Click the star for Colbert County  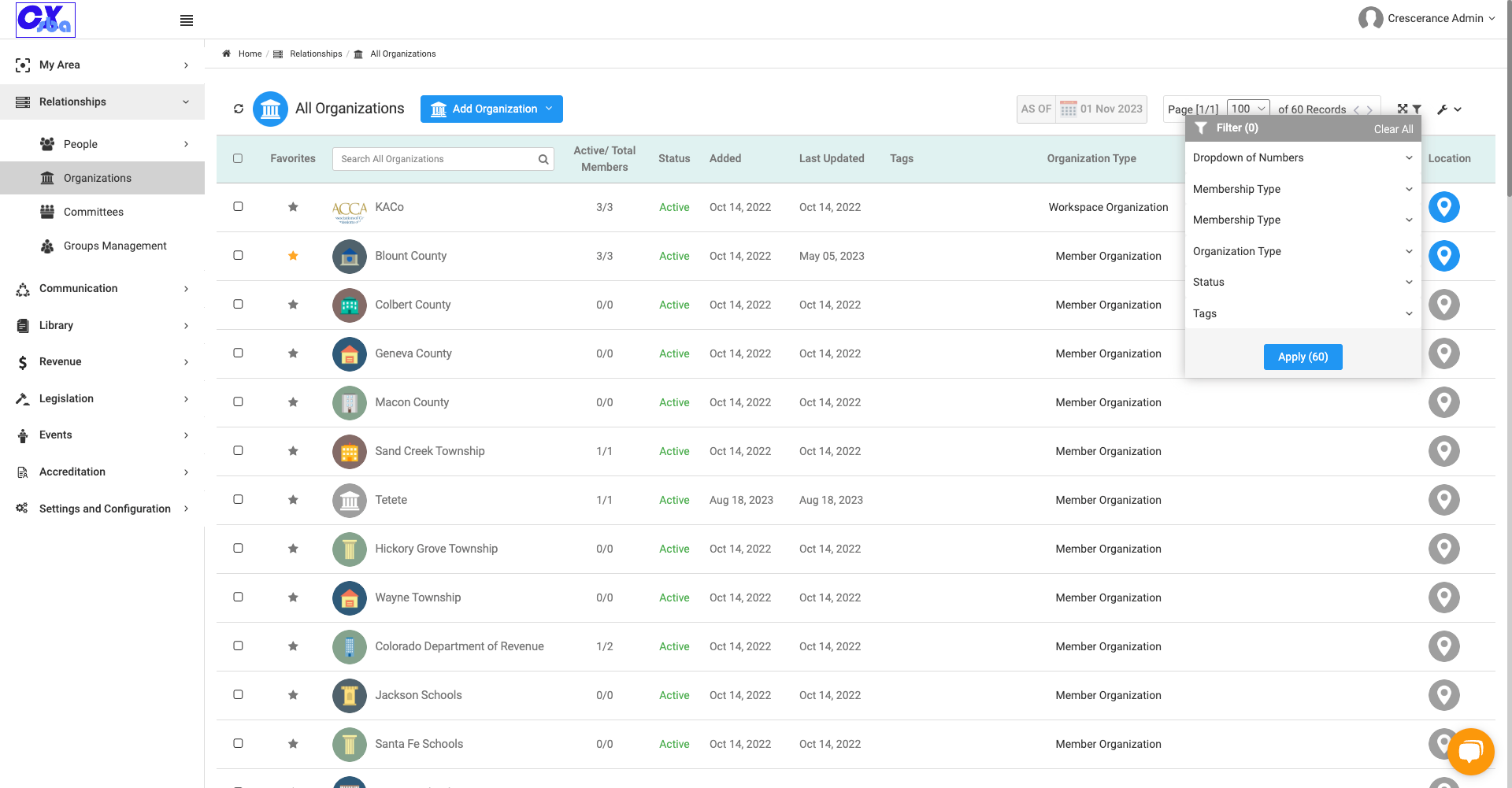pos(293,305)
